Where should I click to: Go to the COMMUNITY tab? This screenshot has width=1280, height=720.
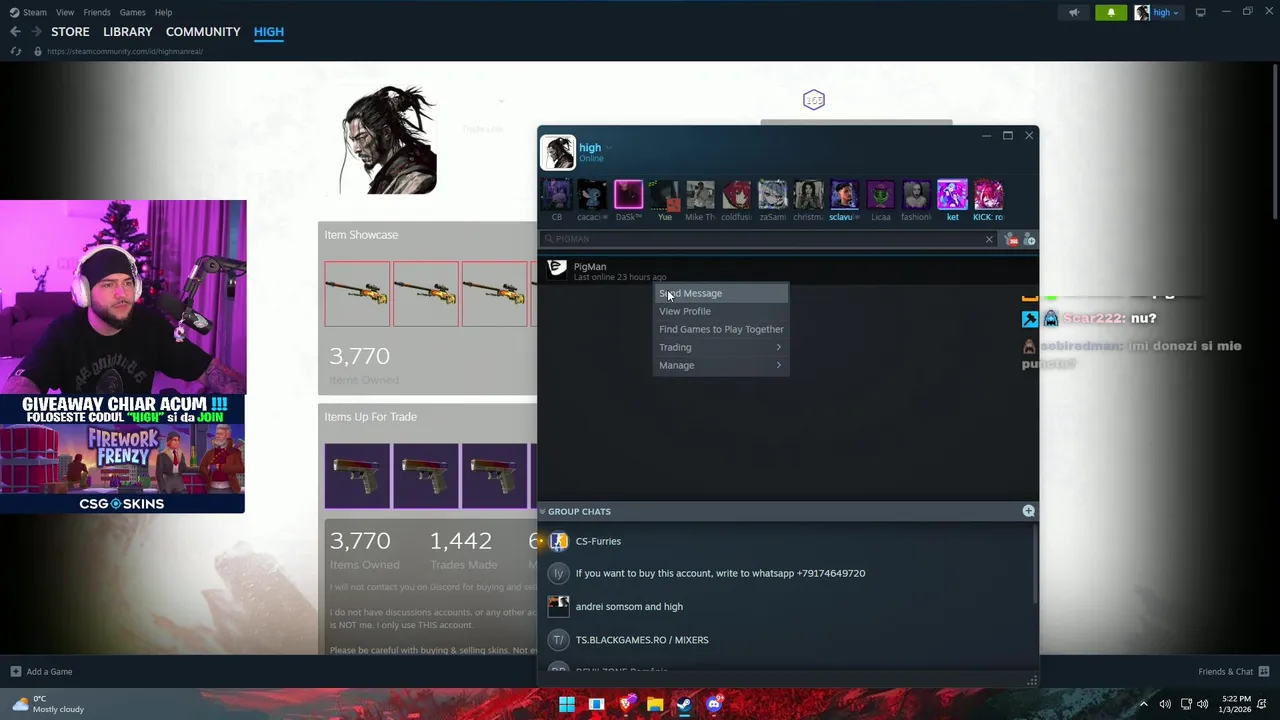(x=203, y=32)
